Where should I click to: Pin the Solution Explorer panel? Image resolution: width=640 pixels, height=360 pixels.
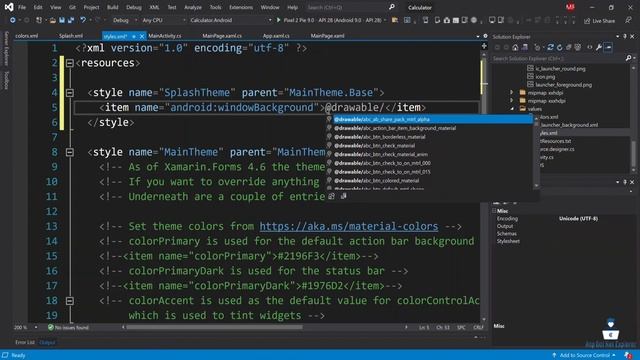point(624,37)
